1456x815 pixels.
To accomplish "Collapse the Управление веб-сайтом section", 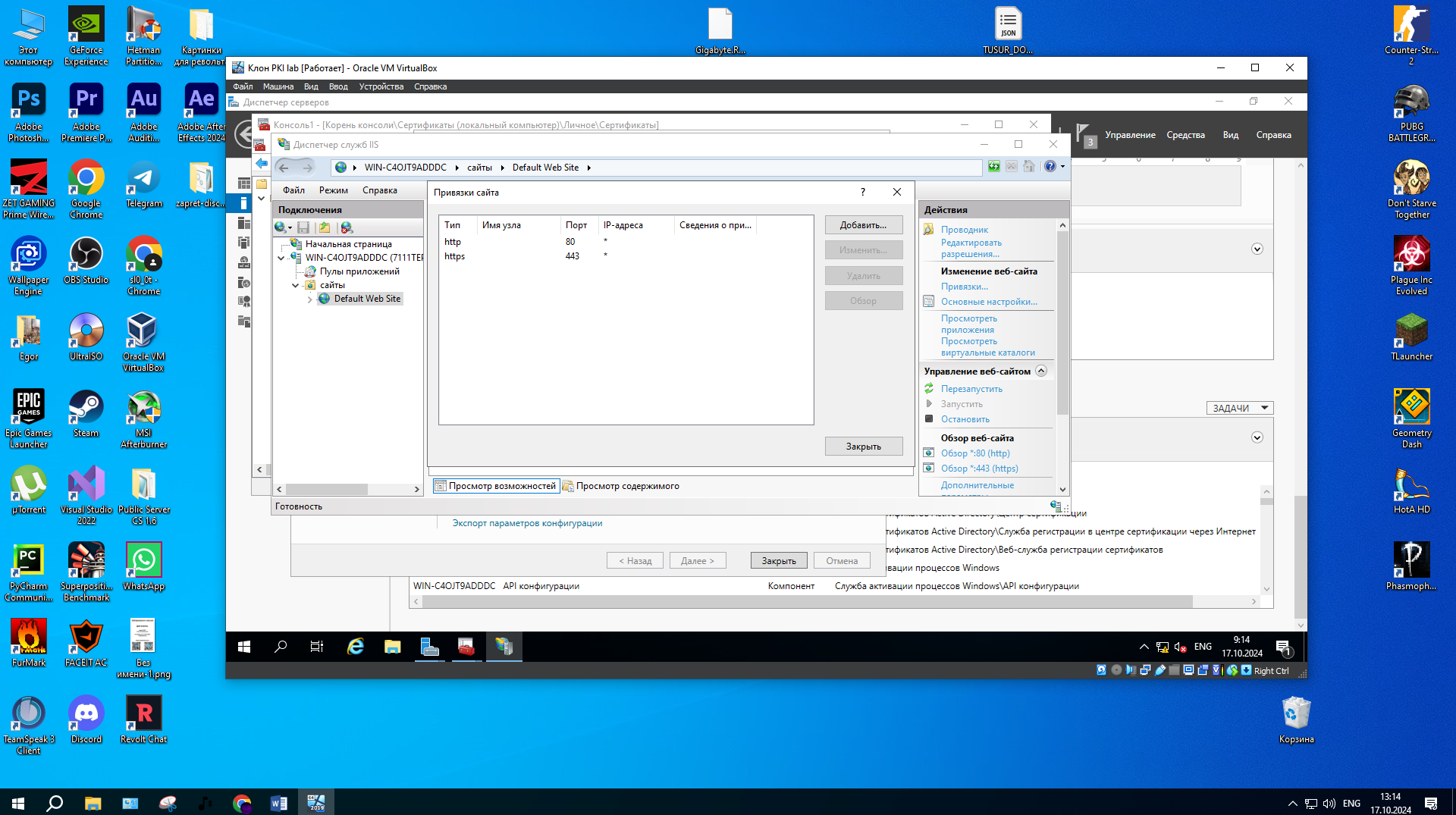I will click(x=1041, y=371).
